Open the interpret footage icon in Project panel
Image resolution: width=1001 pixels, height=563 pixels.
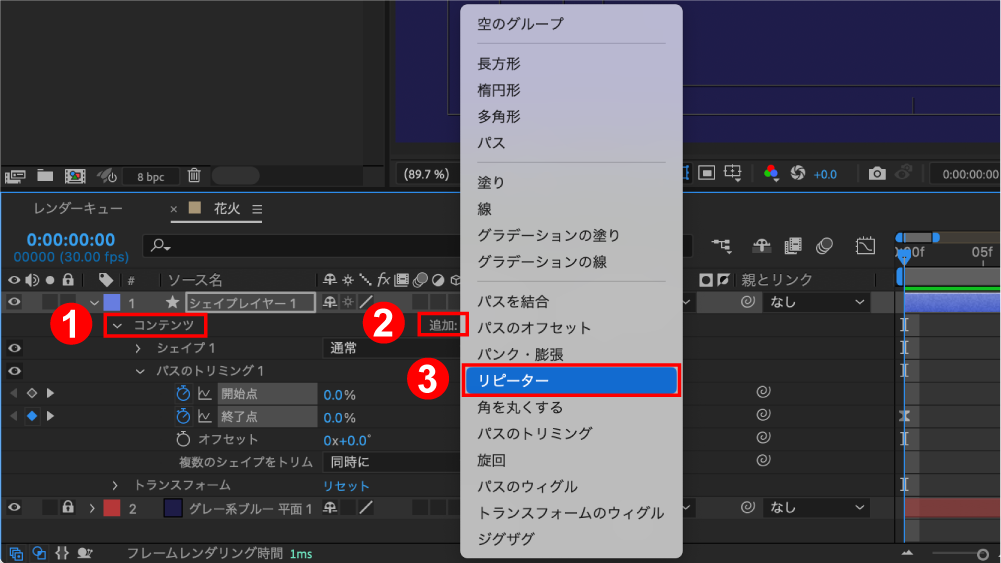click(15, 176)
